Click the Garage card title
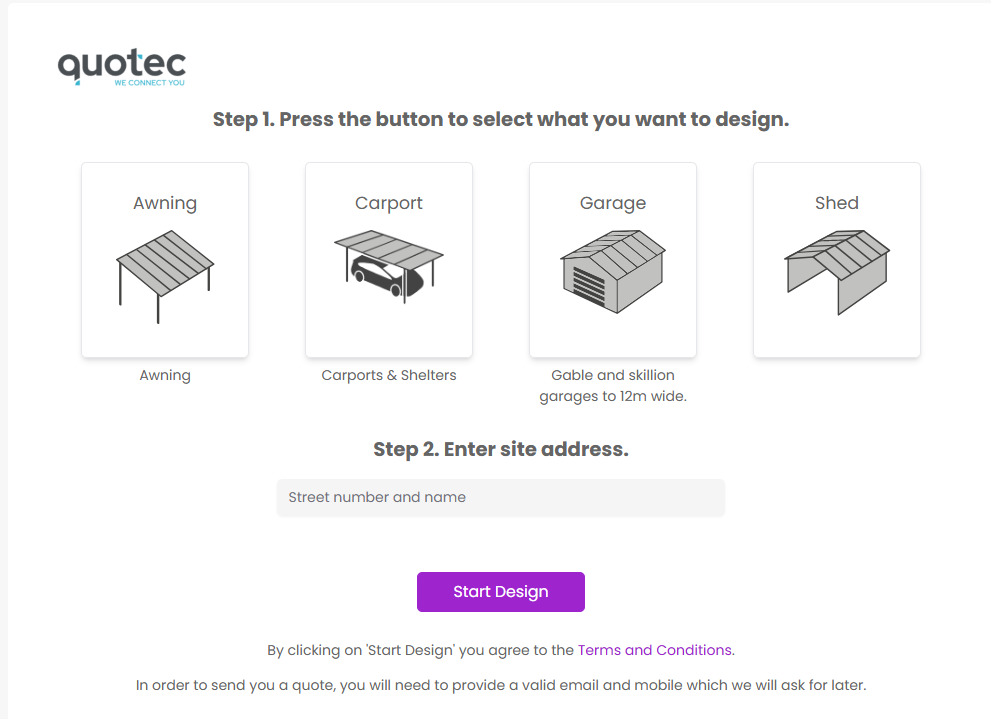Screen dimensions: 991x719 click(613, 203)
